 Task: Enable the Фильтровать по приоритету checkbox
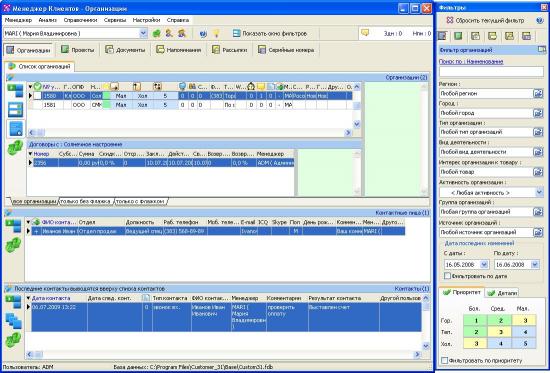444,360
